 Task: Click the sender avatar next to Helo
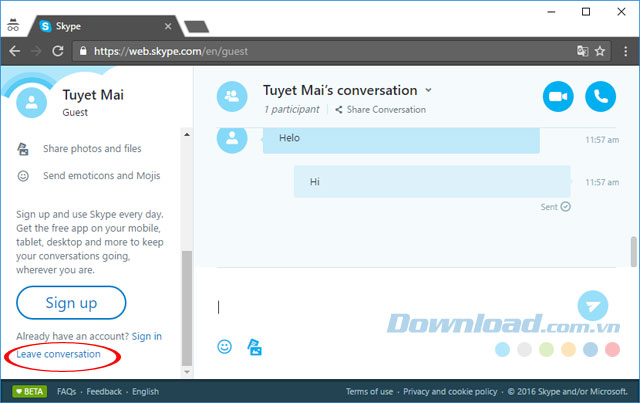[232, 139]
